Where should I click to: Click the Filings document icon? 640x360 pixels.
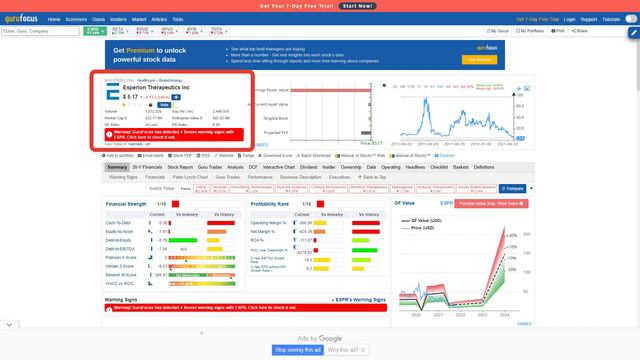tap(240, 156)
